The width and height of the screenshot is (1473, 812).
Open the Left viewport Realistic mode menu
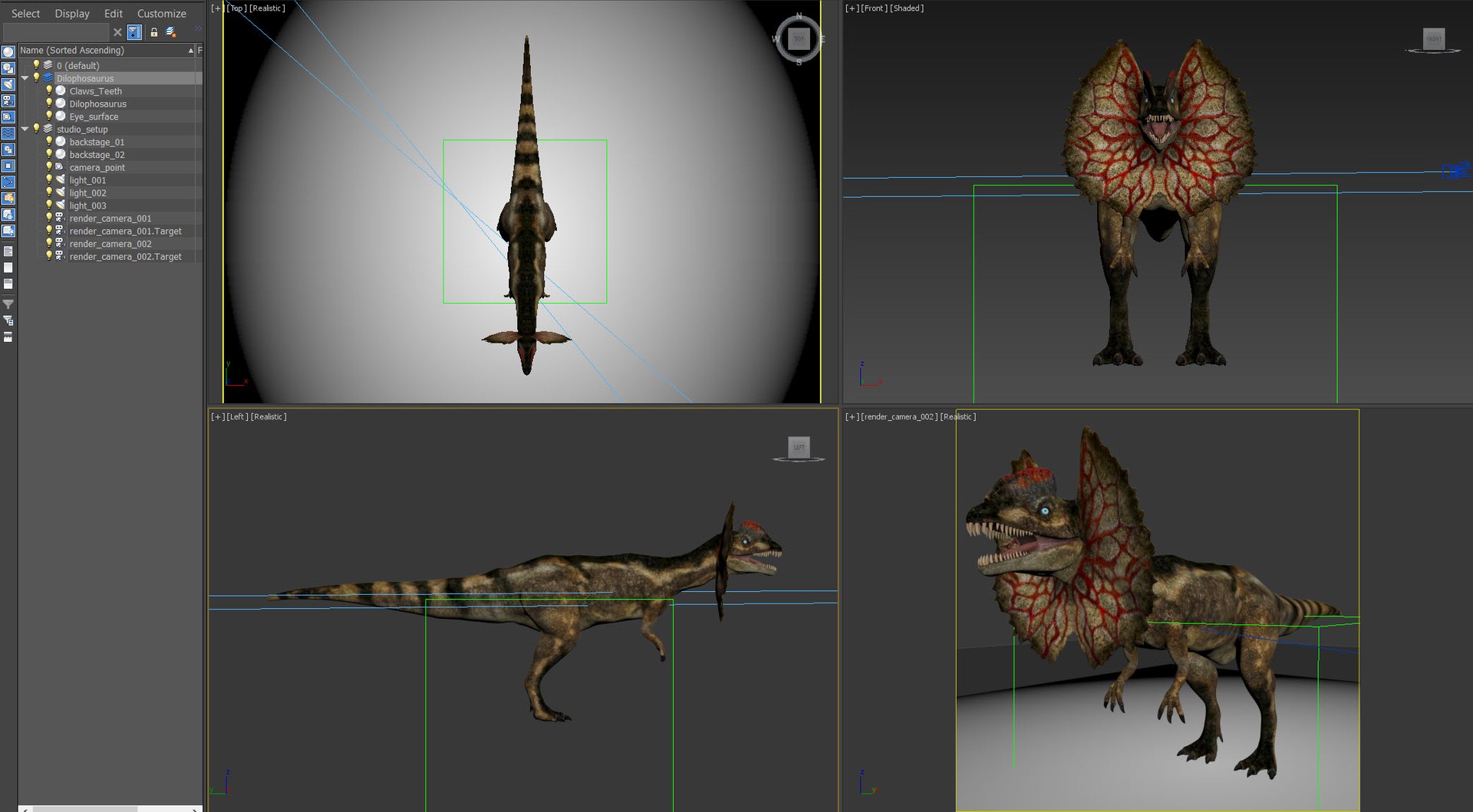coord(269,417)
